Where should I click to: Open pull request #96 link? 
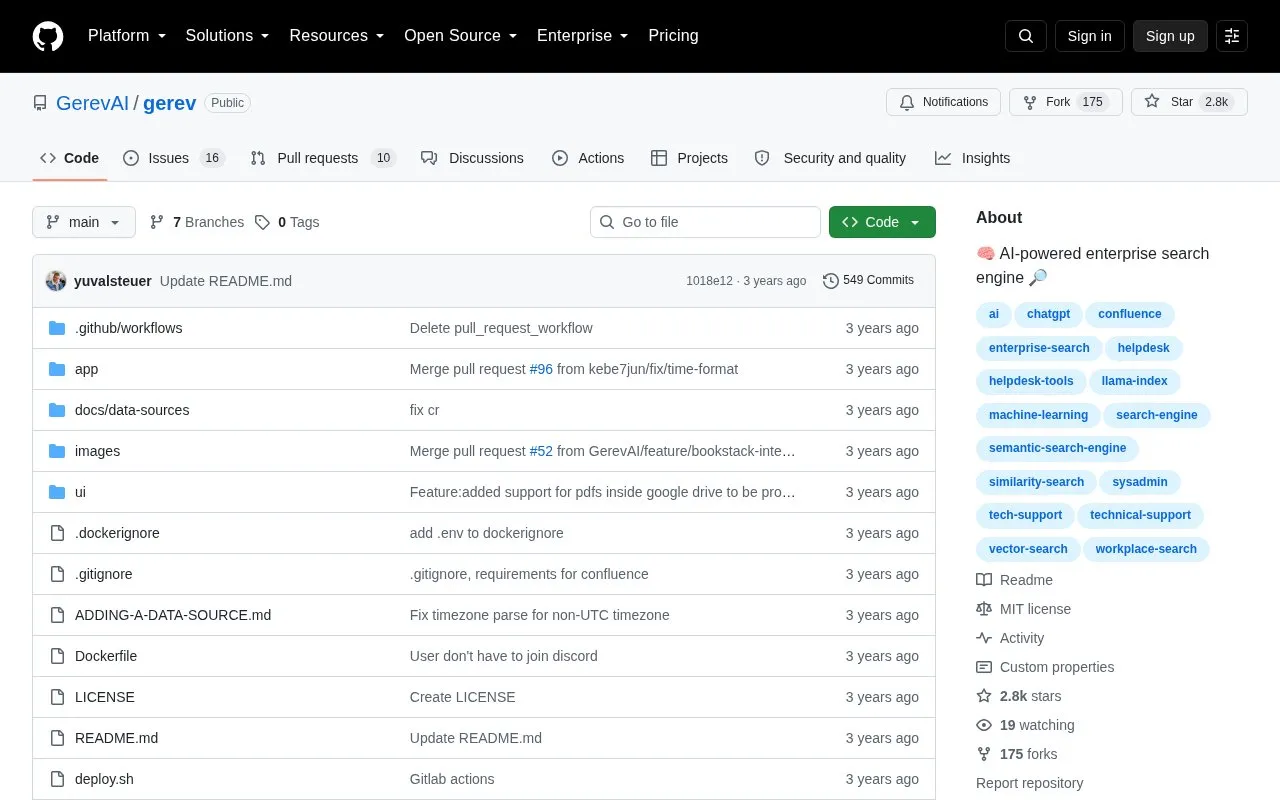click(x=541, y=369)
